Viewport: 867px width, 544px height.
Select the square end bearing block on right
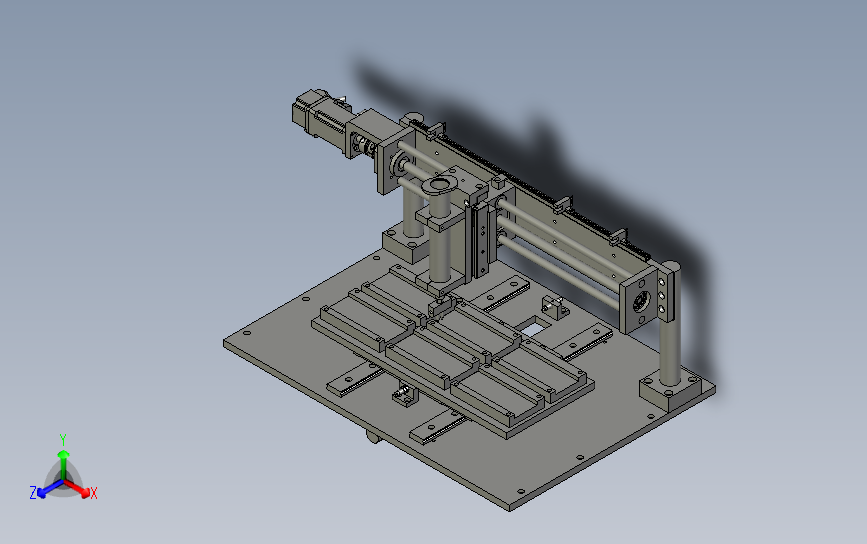pyautogui.click(x=639, y=301)
